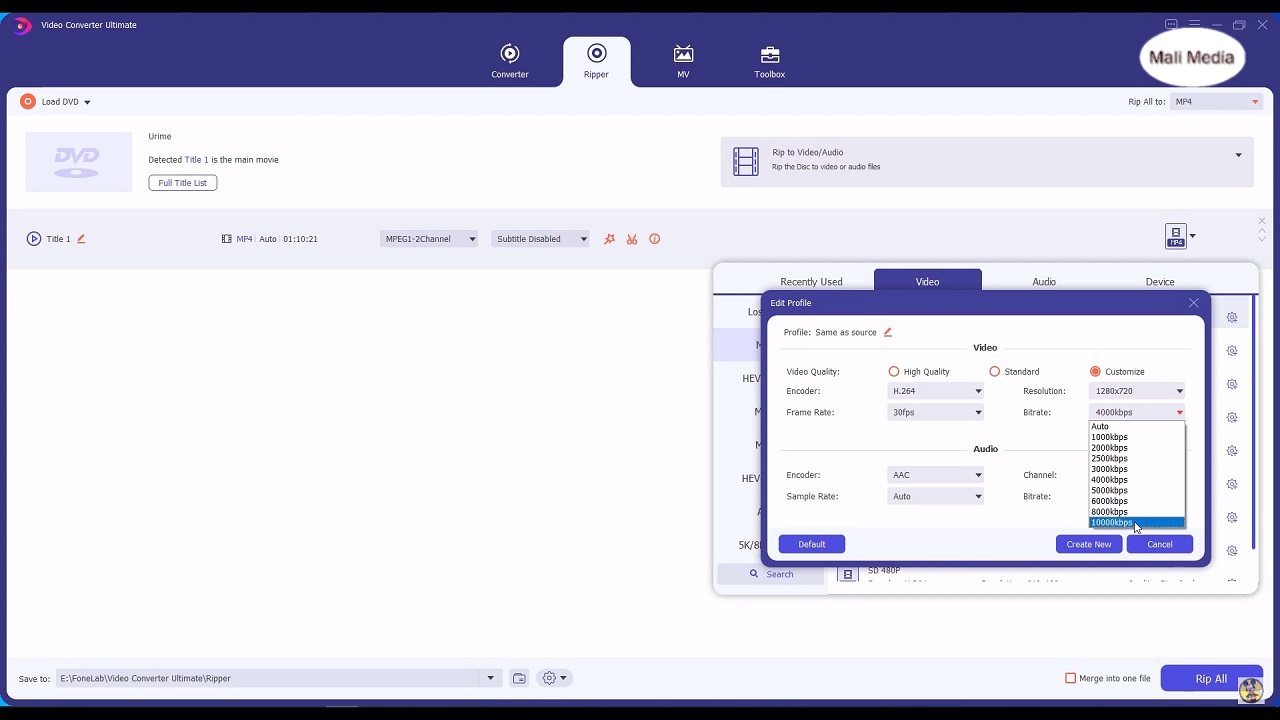Open the Toolbox module

tap(769, 61)
